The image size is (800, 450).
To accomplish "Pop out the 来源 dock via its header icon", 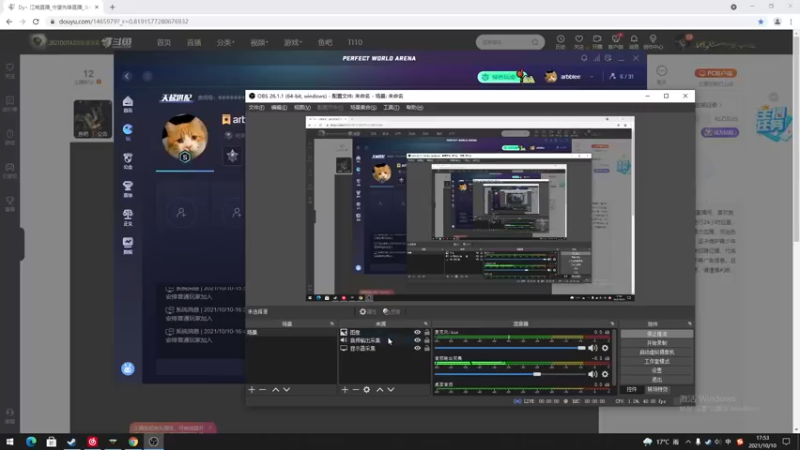I will click(x=426, y=324).
